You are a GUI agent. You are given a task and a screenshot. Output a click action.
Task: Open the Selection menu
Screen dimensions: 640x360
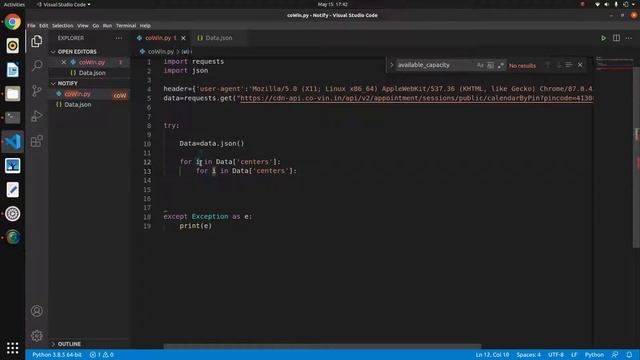[62, 26]
